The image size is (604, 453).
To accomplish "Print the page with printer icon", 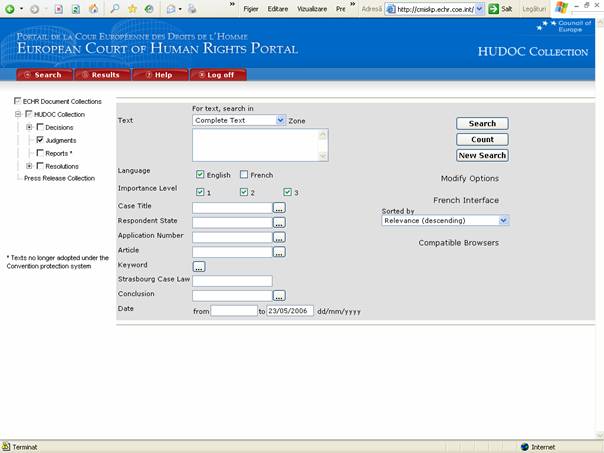I will pos(192,9).
